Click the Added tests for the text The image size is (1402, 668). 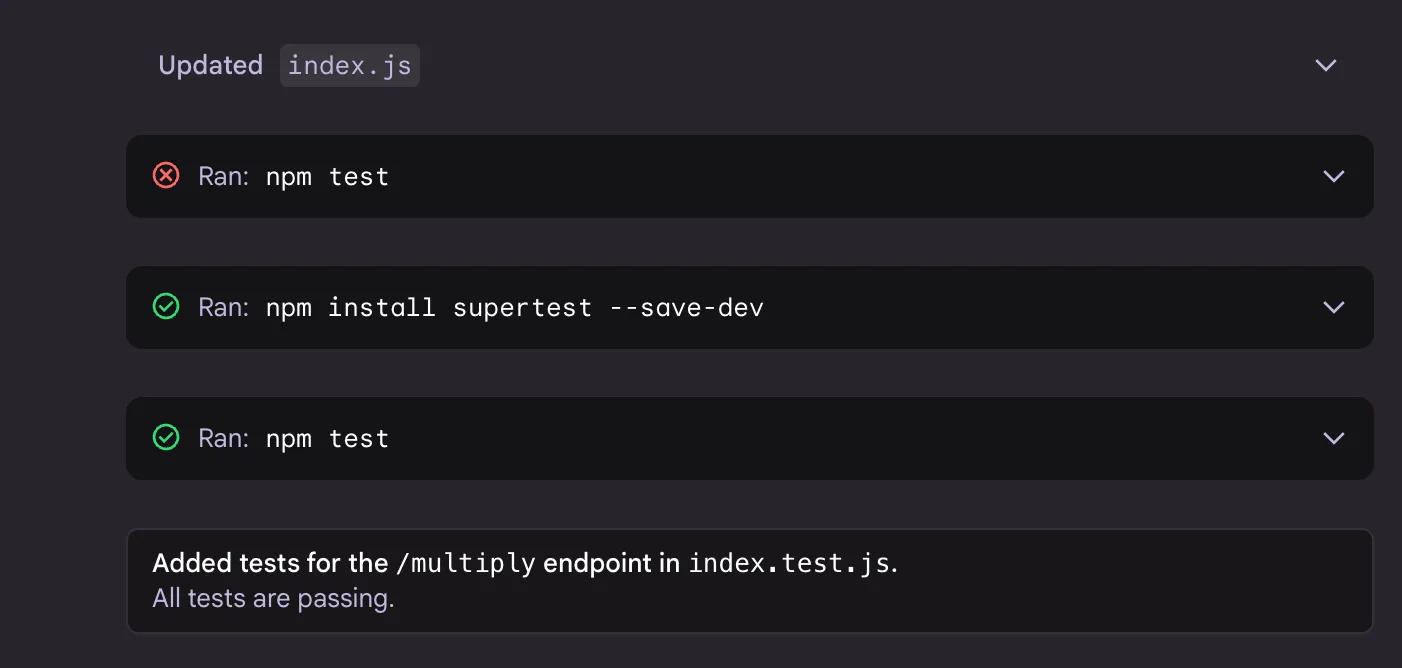click(x=270, y=563)
